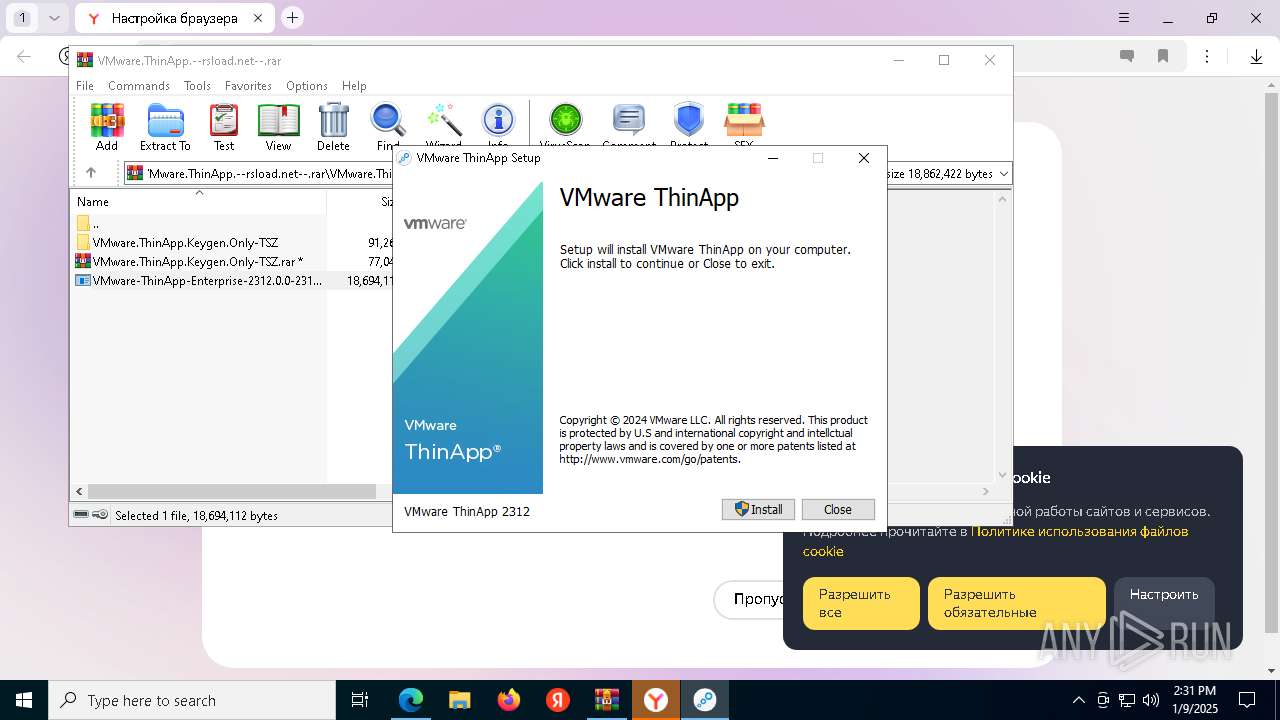Screen dimensions: 1280x720
Task: Open the Options menu
Action: click(307, 86)
